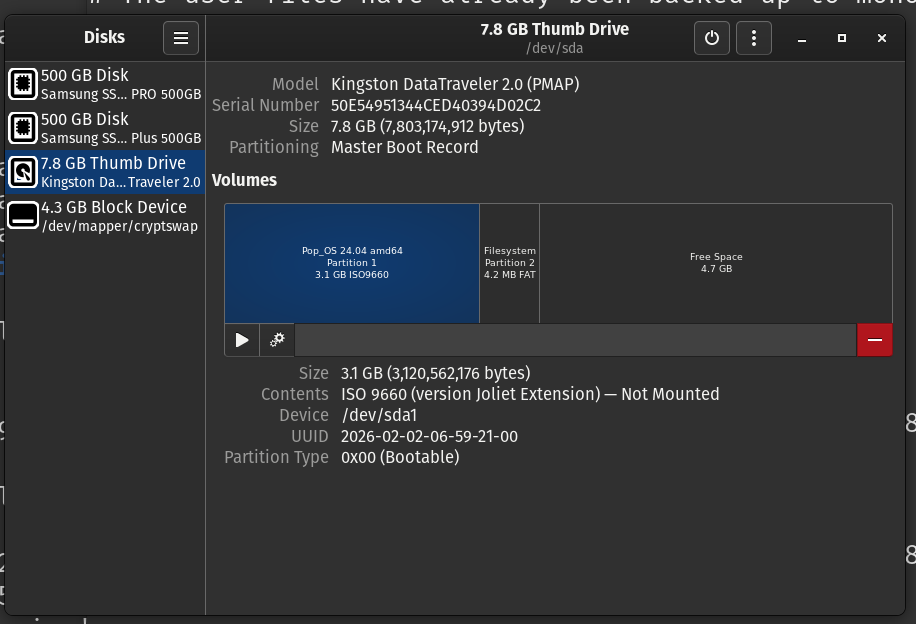Select the 7.8 GB Thumb Drive entry
Viewport: 916px width, 624px height.
[120, 172]
